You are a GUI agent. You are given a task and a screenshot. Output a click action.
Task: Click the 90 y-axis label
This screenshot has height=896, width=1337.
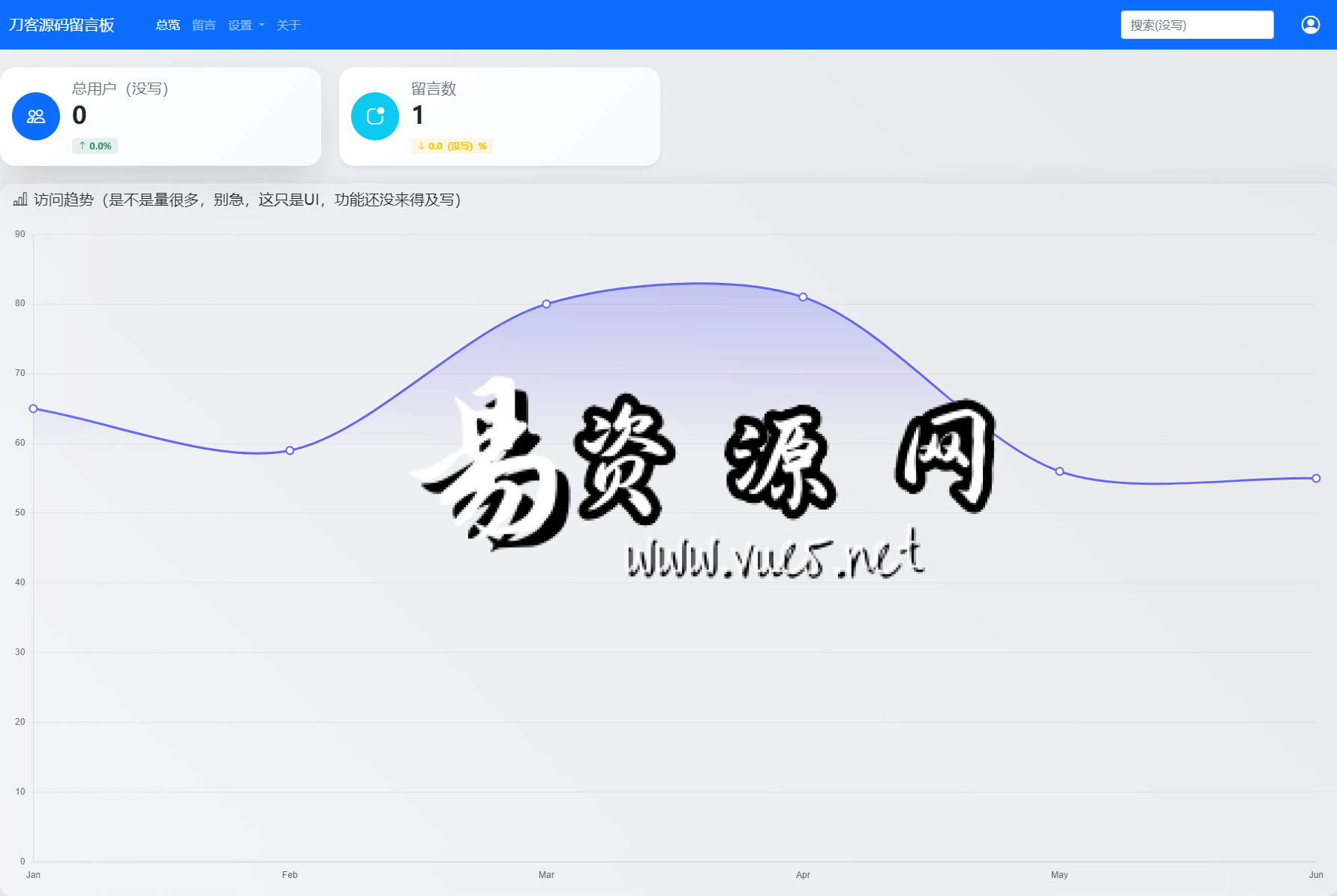[x=20, y=234]
